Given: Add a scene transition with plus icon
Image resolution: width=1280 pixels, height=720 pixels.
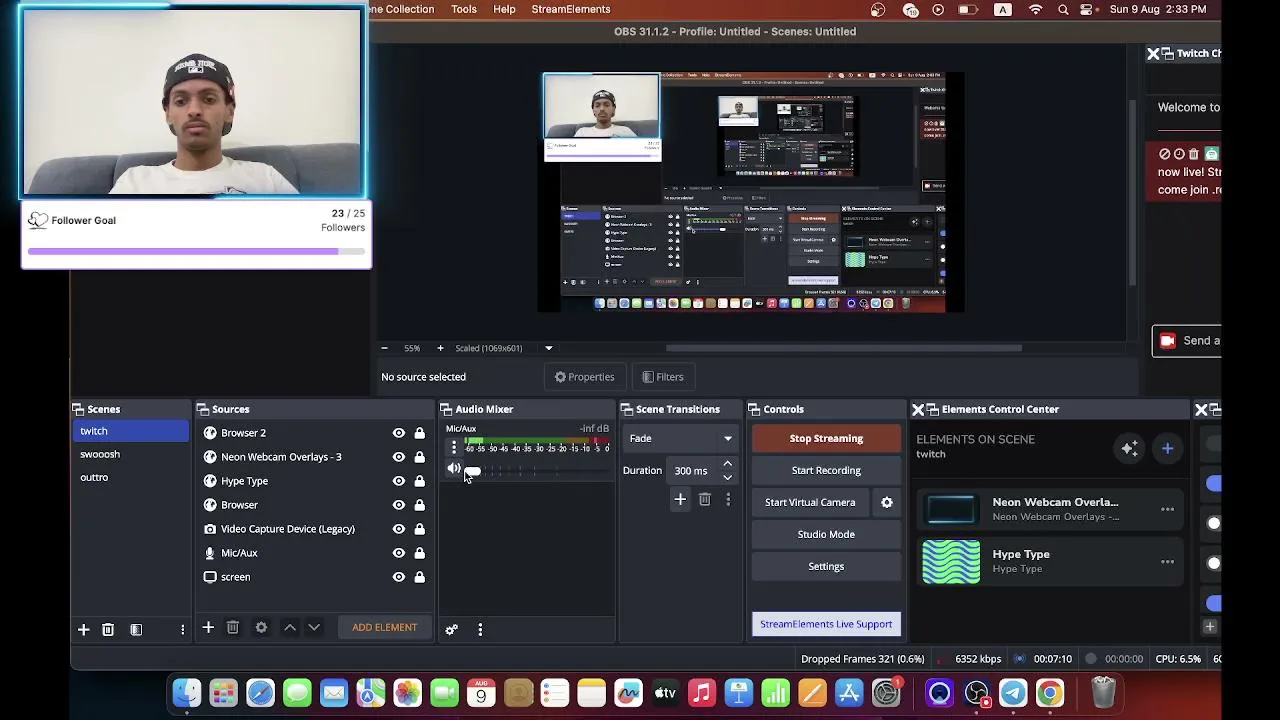Looking at the screenshot, I should pyautogui.click(x=680, y=499).
